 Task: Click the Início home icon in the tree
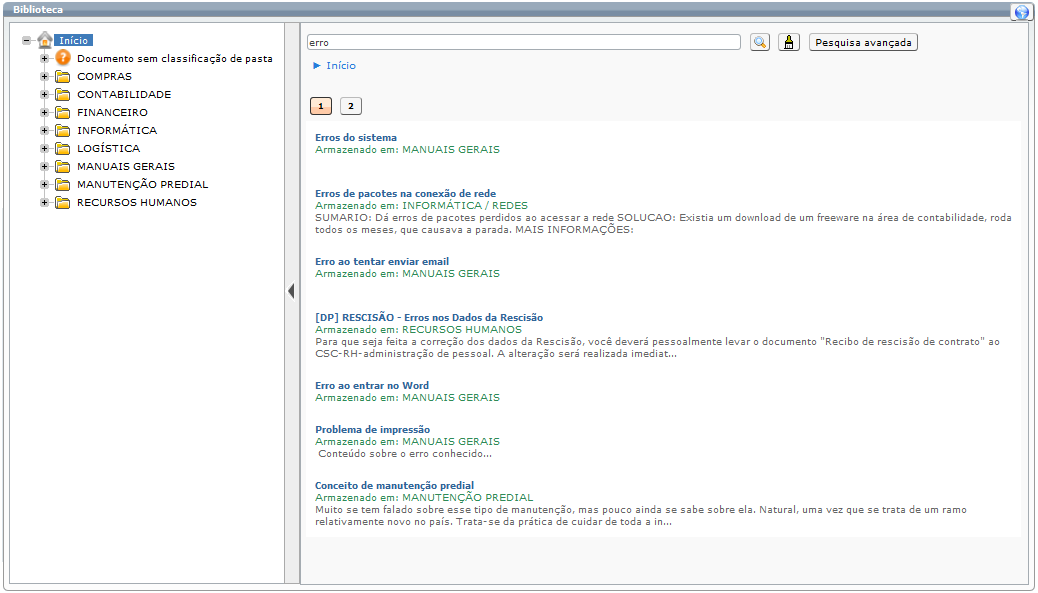click(44, 40)
